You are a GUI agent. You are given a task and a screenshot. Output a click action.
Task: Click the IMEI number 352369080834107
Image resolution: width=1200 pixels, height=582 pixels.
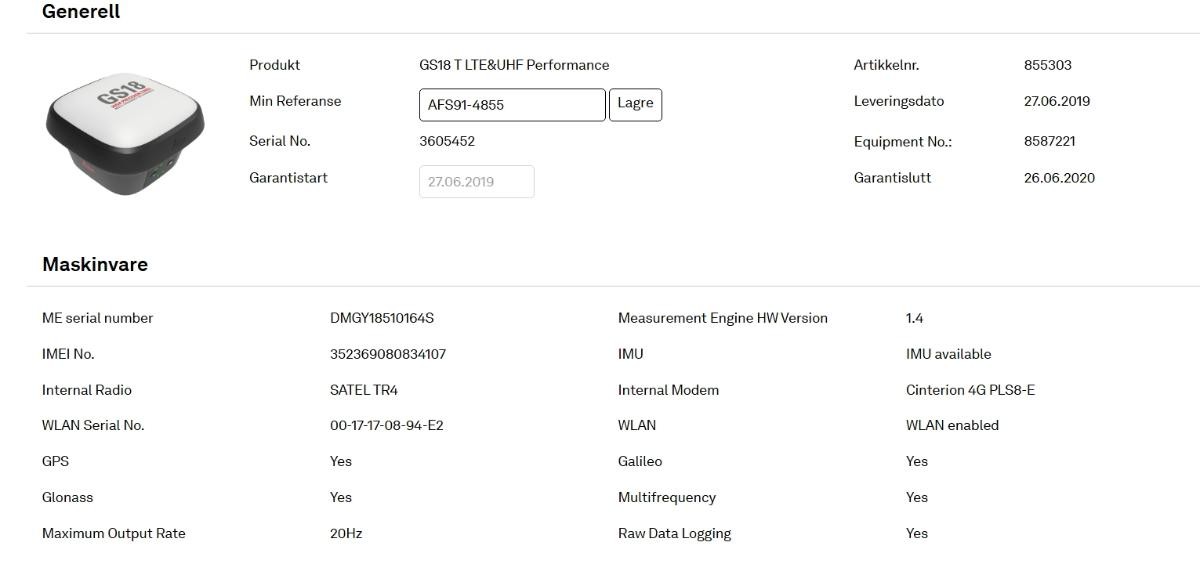(388, 354)
